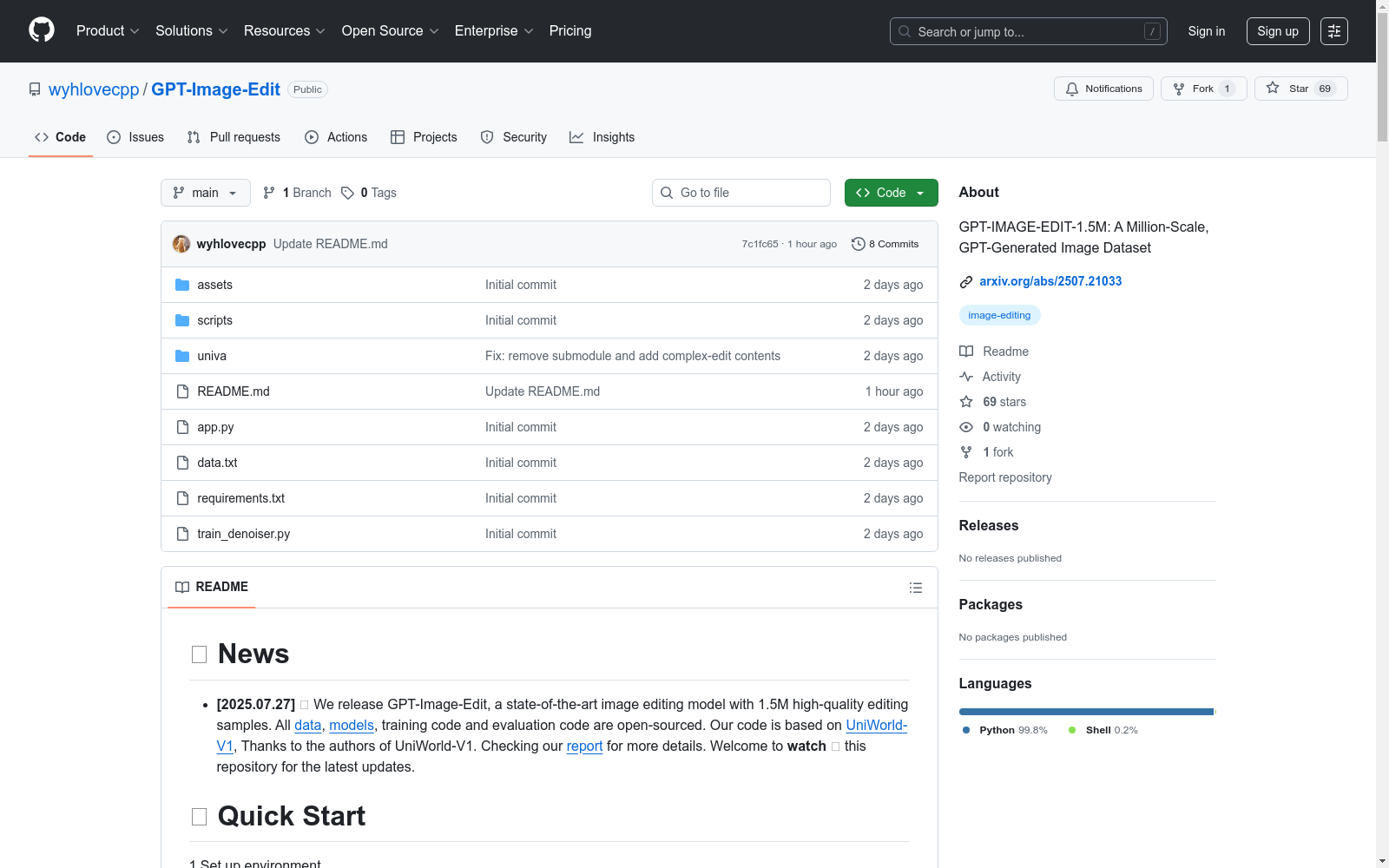Expand the Product menu
This screenshot has height=868, width=1389.
108,31
